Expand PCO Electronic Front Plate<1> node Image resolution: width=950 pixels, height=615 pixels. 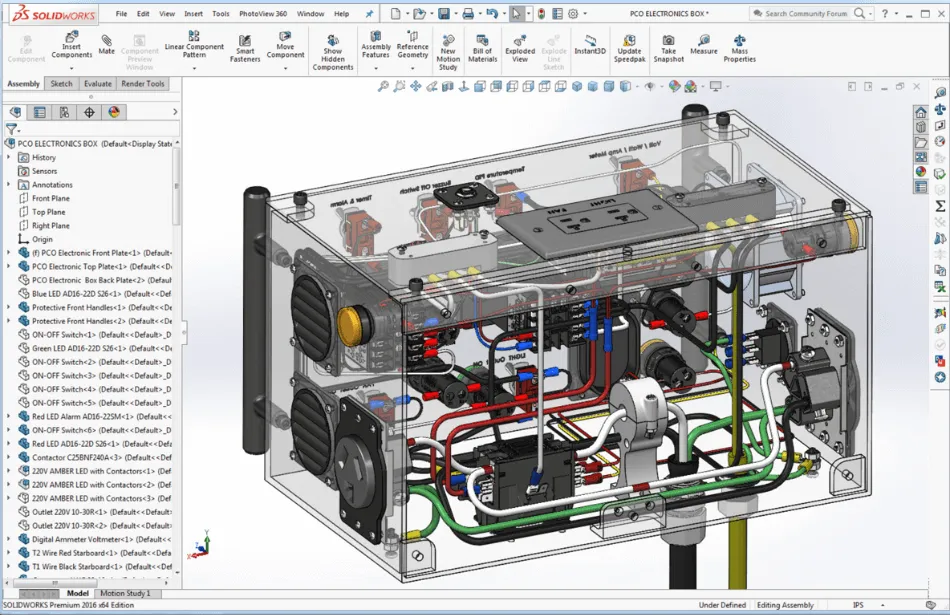pos(8,253)
